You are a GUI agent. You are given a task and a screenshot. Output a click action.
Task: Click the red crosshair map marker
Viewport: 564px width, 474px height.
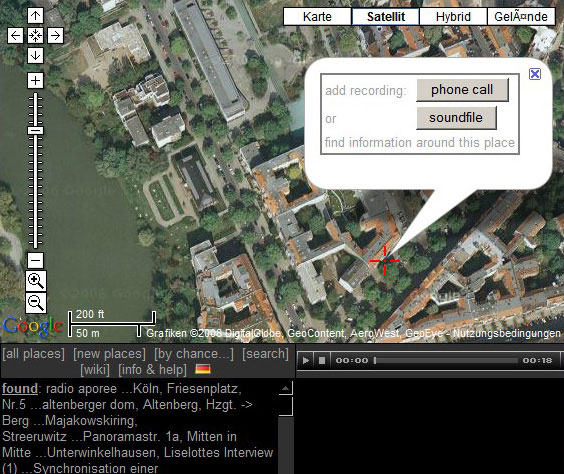coord(385,261)
